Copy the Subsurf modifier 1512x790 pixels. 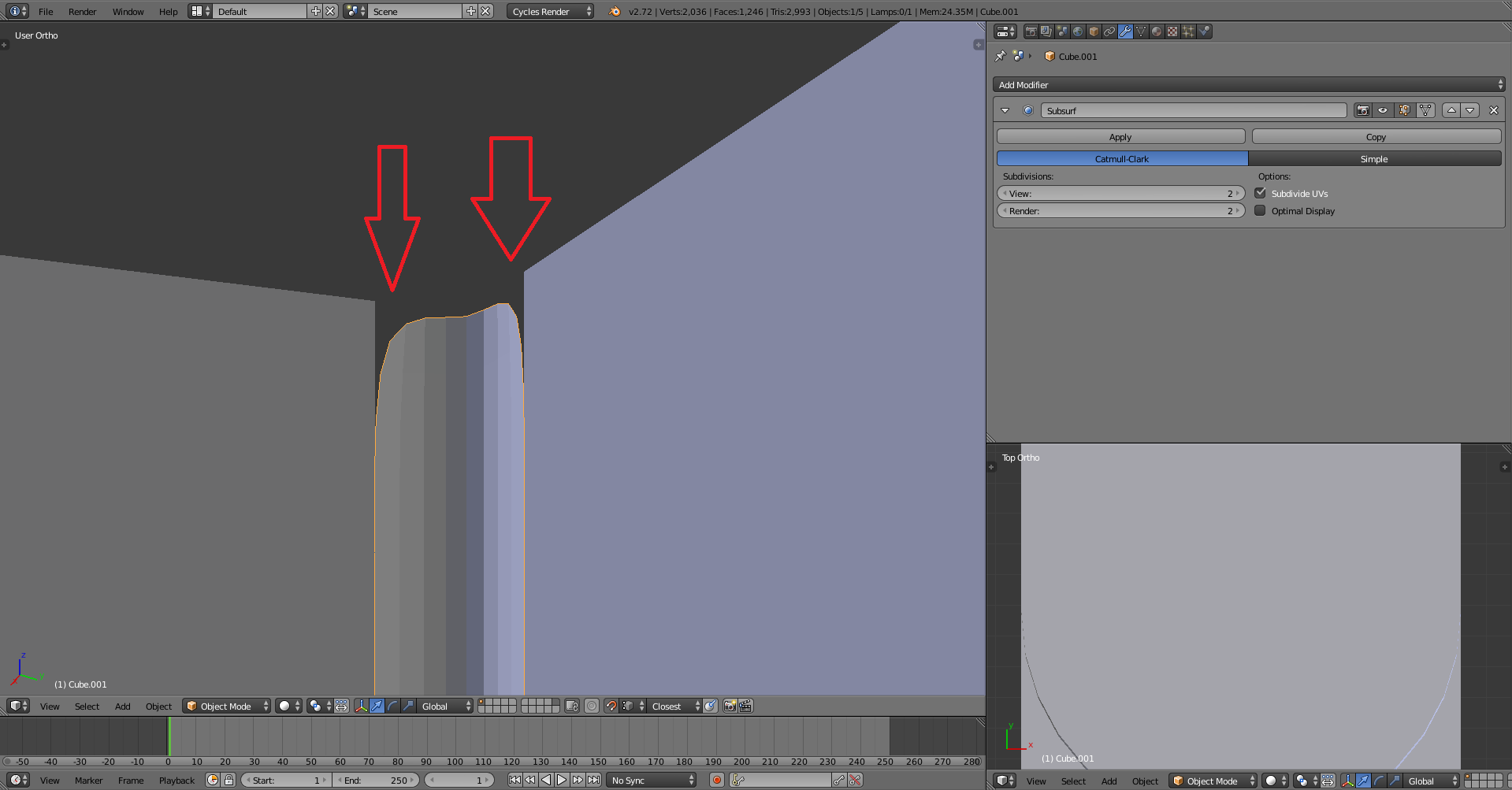point(1376,136)
